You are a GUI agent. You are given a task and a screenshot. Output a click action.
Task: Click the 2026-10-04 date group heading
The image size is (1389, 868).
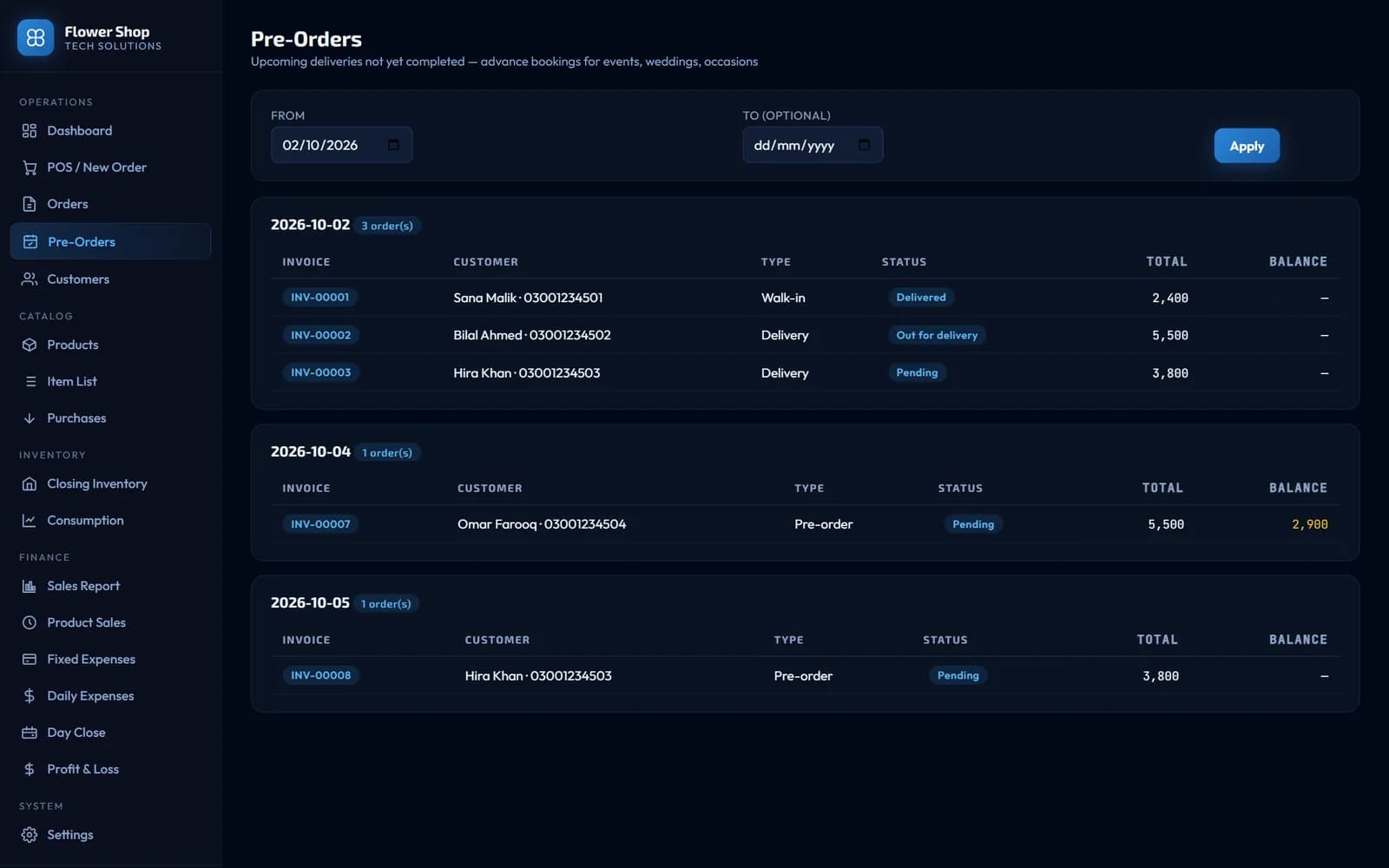point(311,451)
